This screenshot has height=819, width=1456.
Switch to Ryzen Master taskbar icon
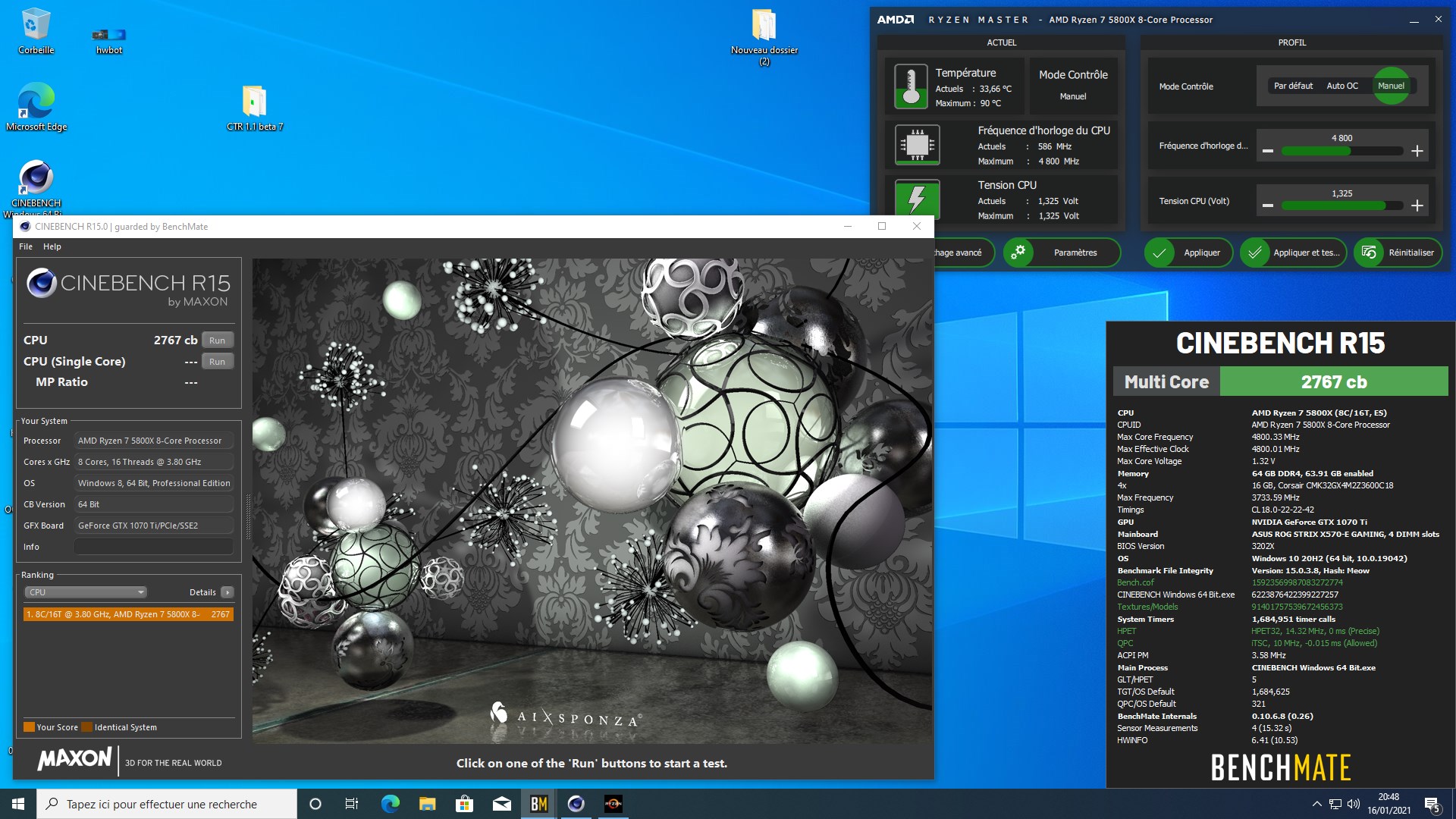point(613,804)
